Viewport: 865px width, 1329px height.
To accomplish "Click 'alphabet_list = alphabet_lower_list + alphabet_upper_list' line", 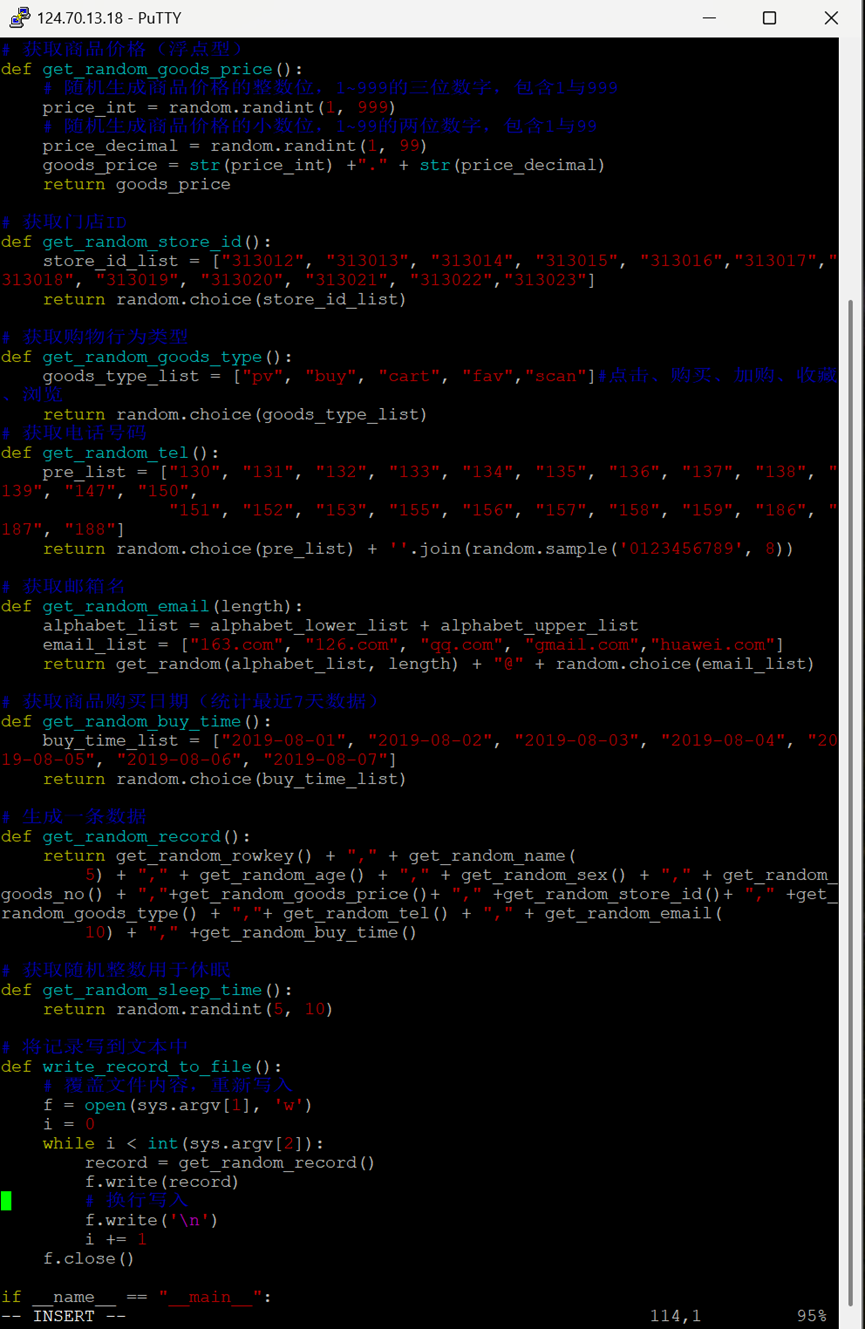I will pyautogui.click(x=341, y=626).
